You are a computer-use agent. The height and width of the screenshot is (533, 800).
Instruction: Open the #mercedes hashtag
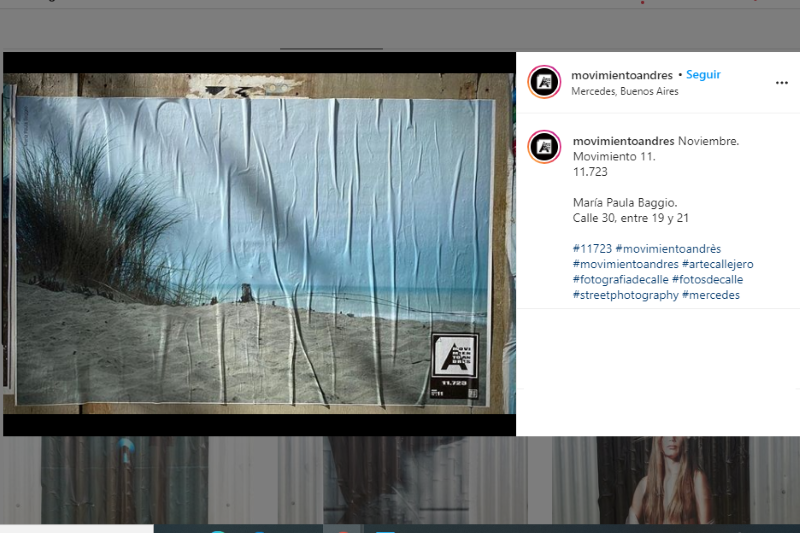pyautogui.click(x=711, y=295)
